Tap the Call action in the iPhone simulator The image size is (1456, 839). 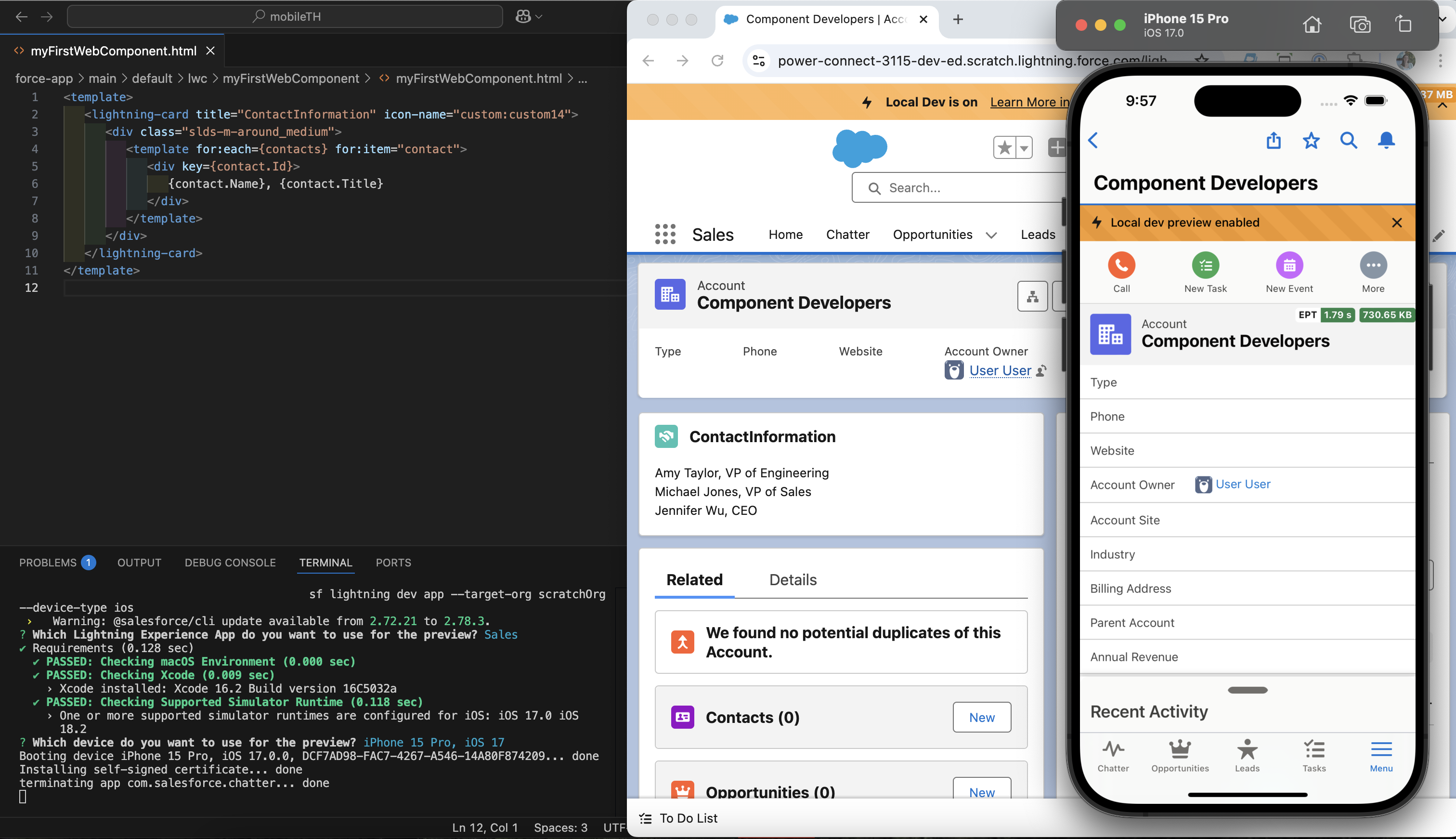(x=1121, y=266)
